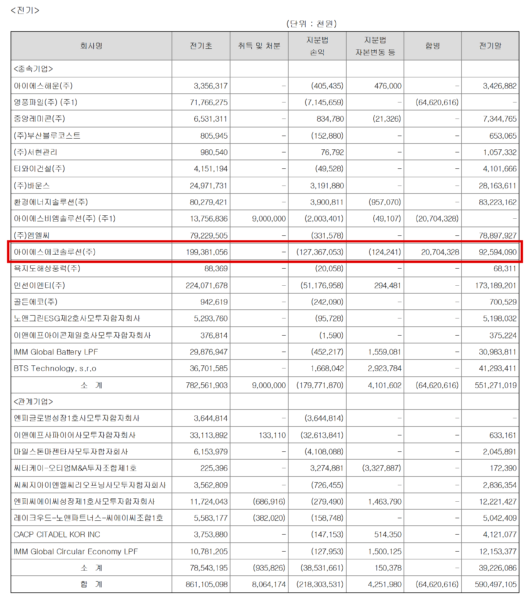Click the value 78,897,927
This screenshot has width=530, height=600.
pyautogui.click(x=497, y=235)
